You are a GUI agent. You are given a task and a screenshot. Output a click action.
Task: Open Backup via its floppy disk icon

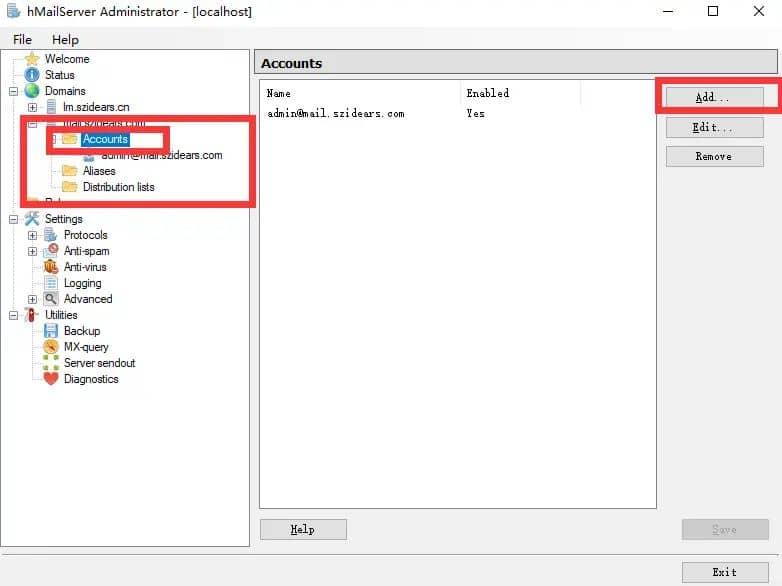point(51,331)
